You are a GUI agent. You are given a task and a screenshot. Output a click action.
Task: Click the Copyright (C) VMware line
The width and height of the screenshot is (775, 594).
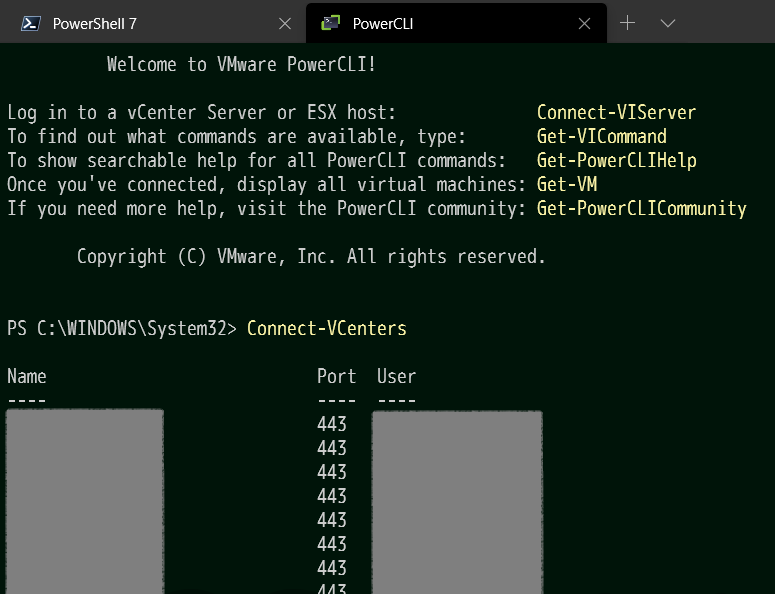point(311,256)
